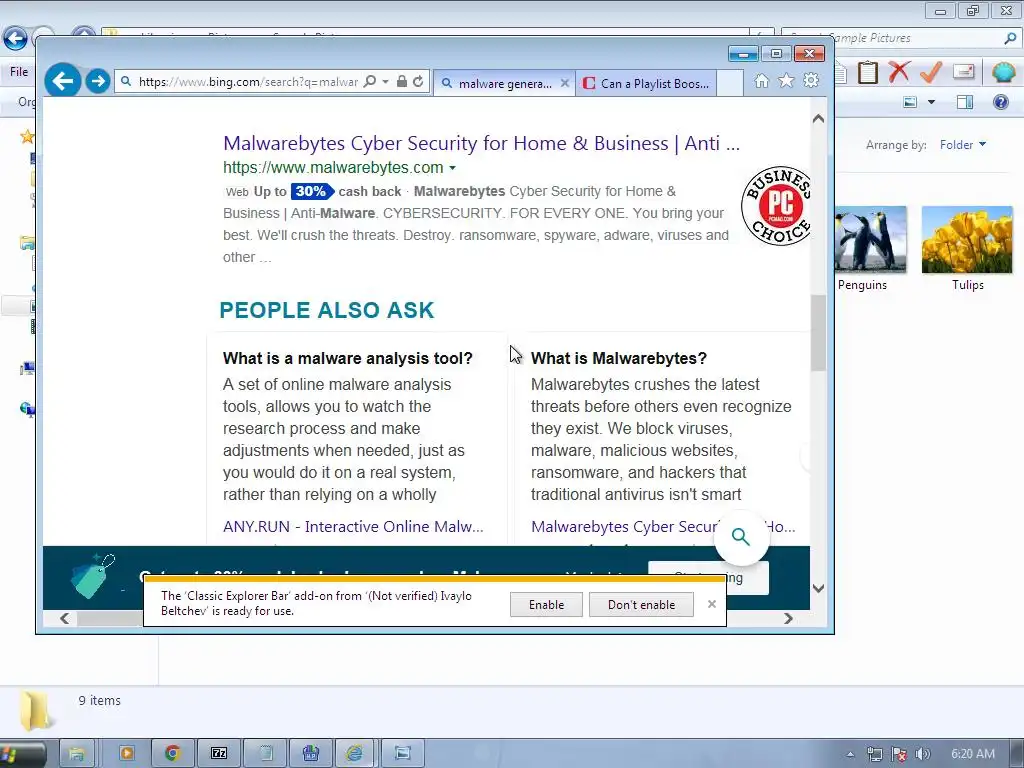
Task: Click the Sample Pictures search box
Action: pyautogui.click(x=901, y=39)
